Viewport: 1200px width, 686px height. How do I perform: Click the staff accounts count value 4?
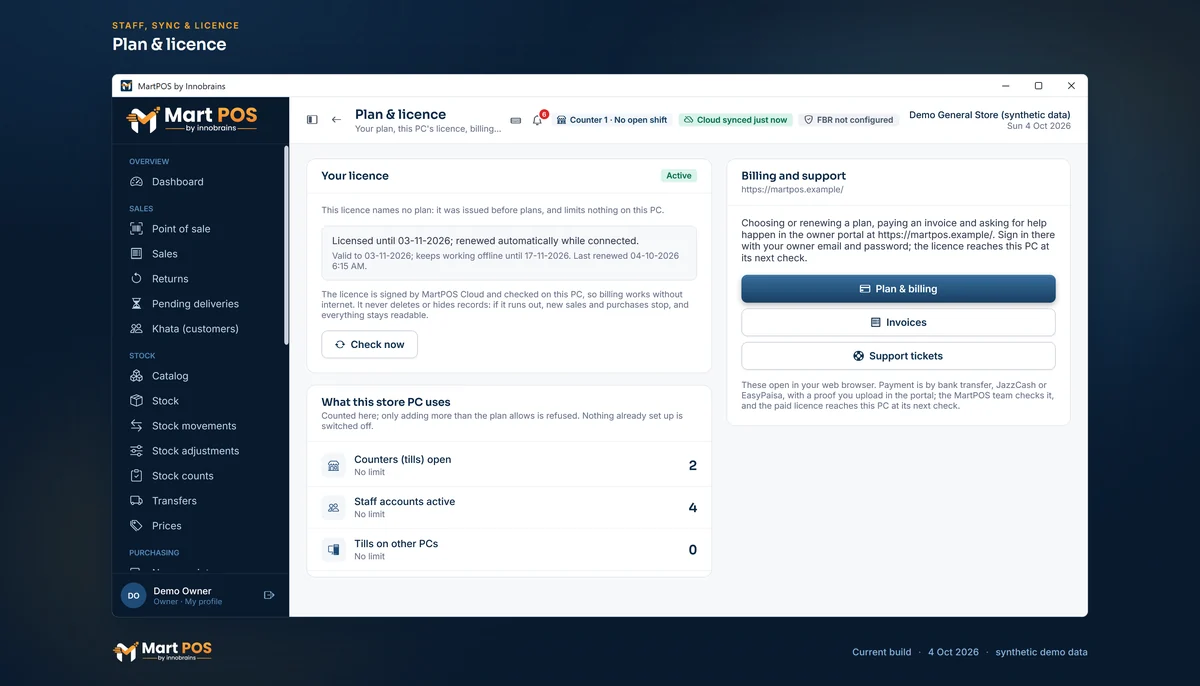pyautogui.click(x=693, y=508)
